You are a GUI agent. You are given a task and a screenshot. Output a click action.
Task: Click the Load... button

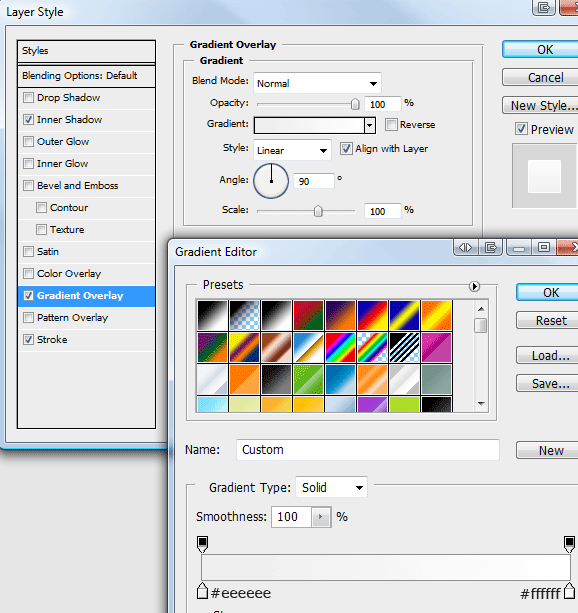tap(551, 355)
